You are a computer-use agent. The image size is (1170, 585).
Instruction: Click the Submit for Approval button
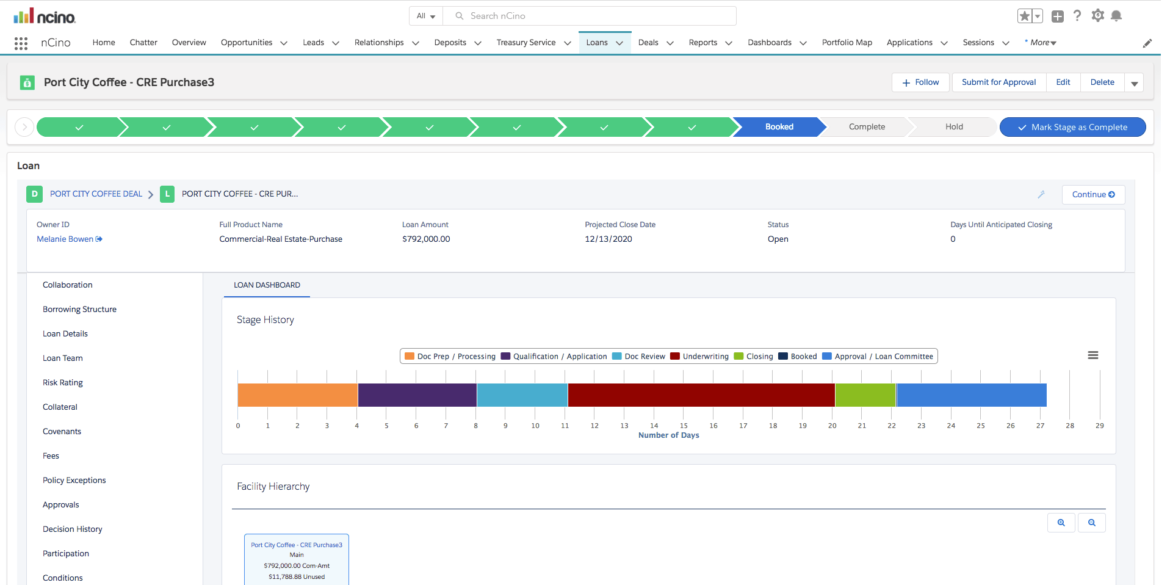(x=1001, y=82)
